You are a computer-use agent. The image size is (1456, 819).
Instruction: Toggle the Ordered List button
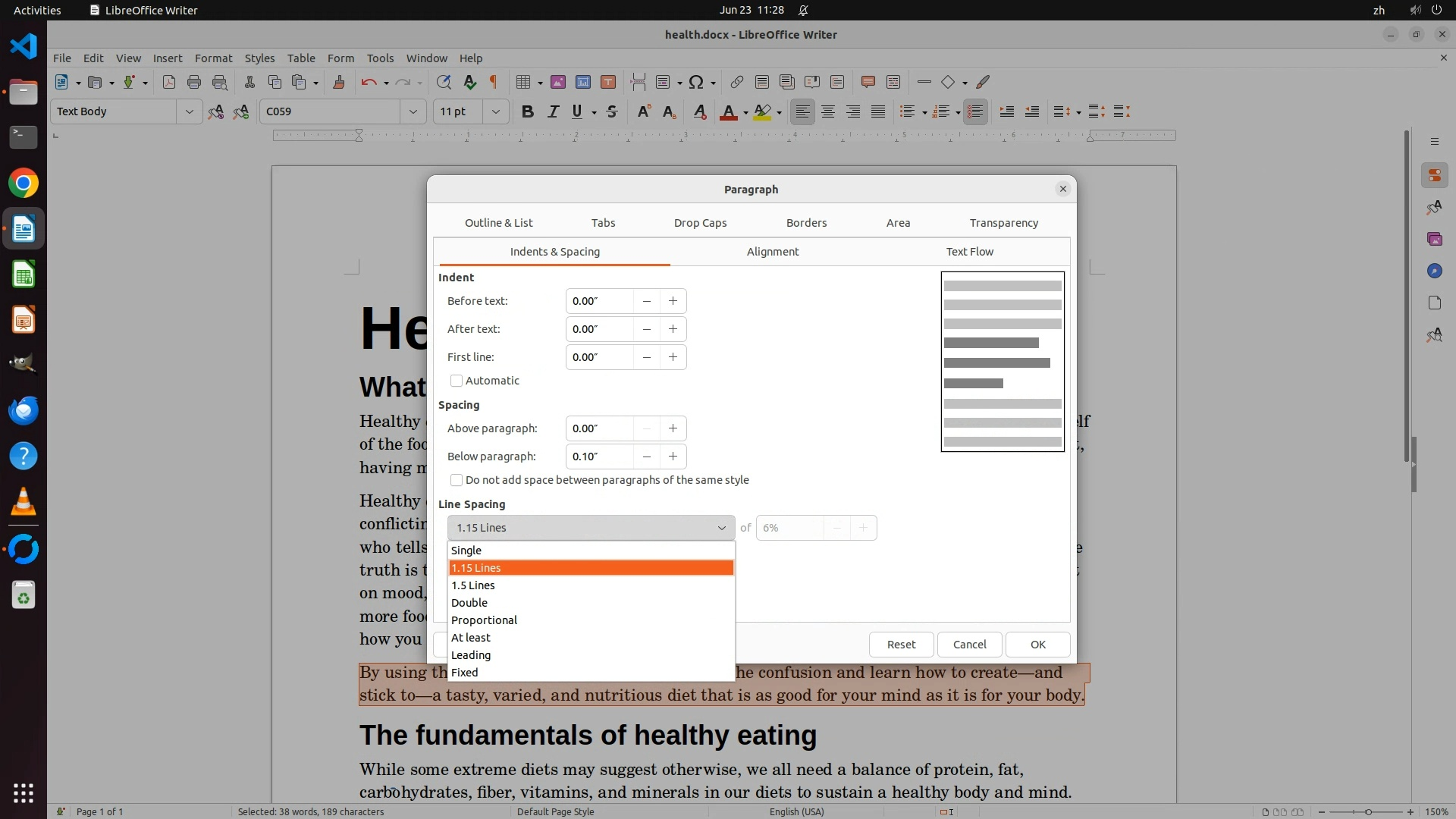point(941,112)
